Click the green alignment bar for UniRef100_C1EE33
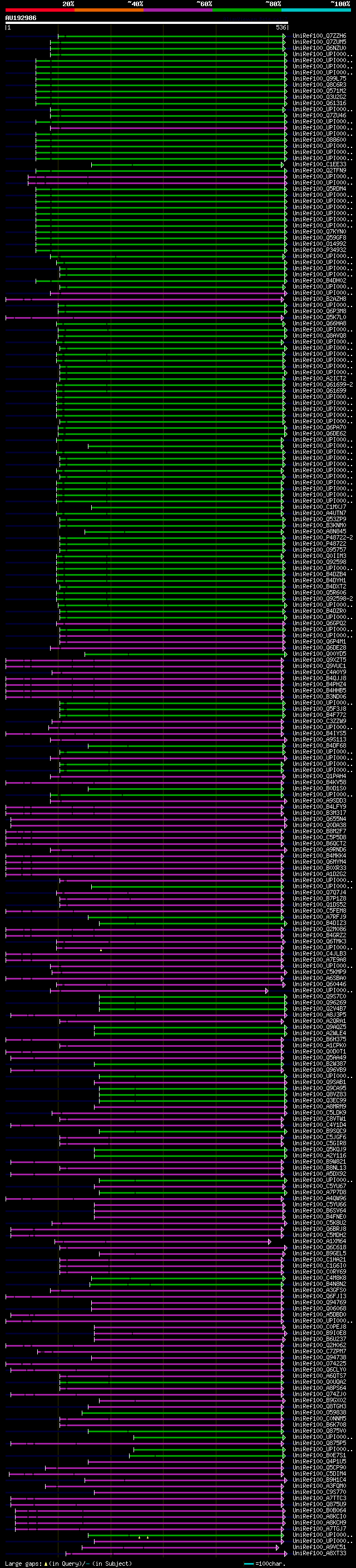This screenshot has width=356, height=1568. pos(187,164)
